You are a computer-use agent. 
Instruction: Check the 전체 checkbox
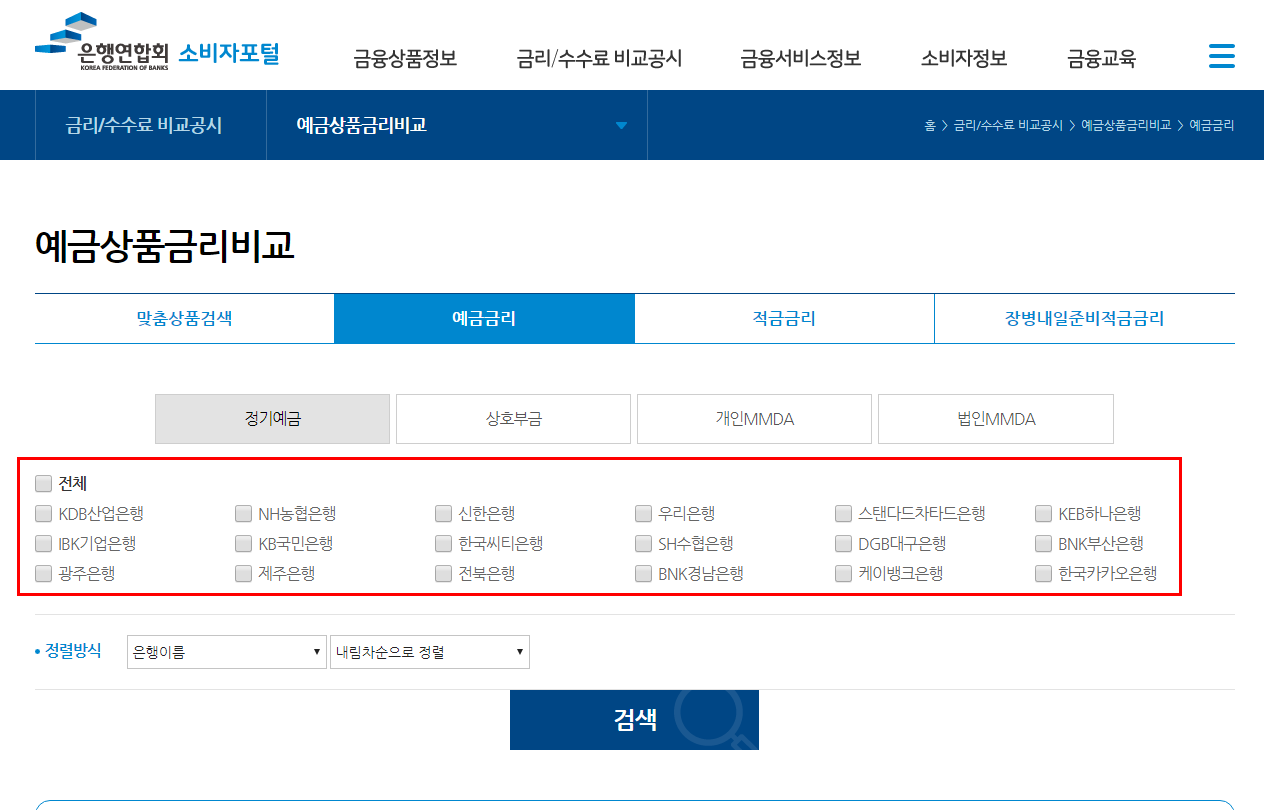pyautogui.click(x=43, y=484)
